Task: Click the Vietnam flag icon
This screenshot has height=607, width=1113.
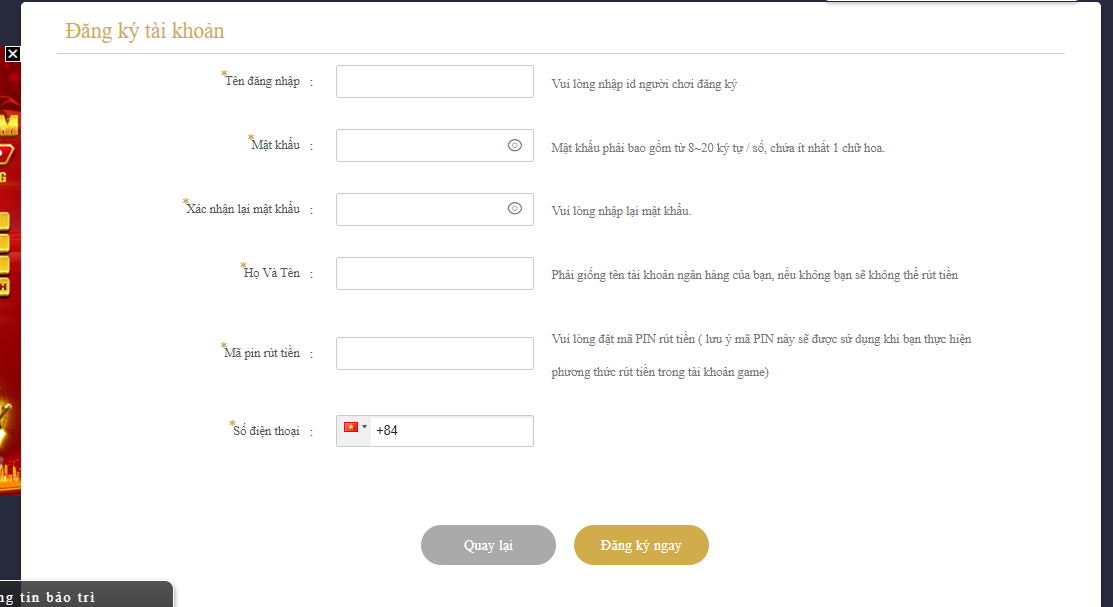Action: (x=351, y=427)
